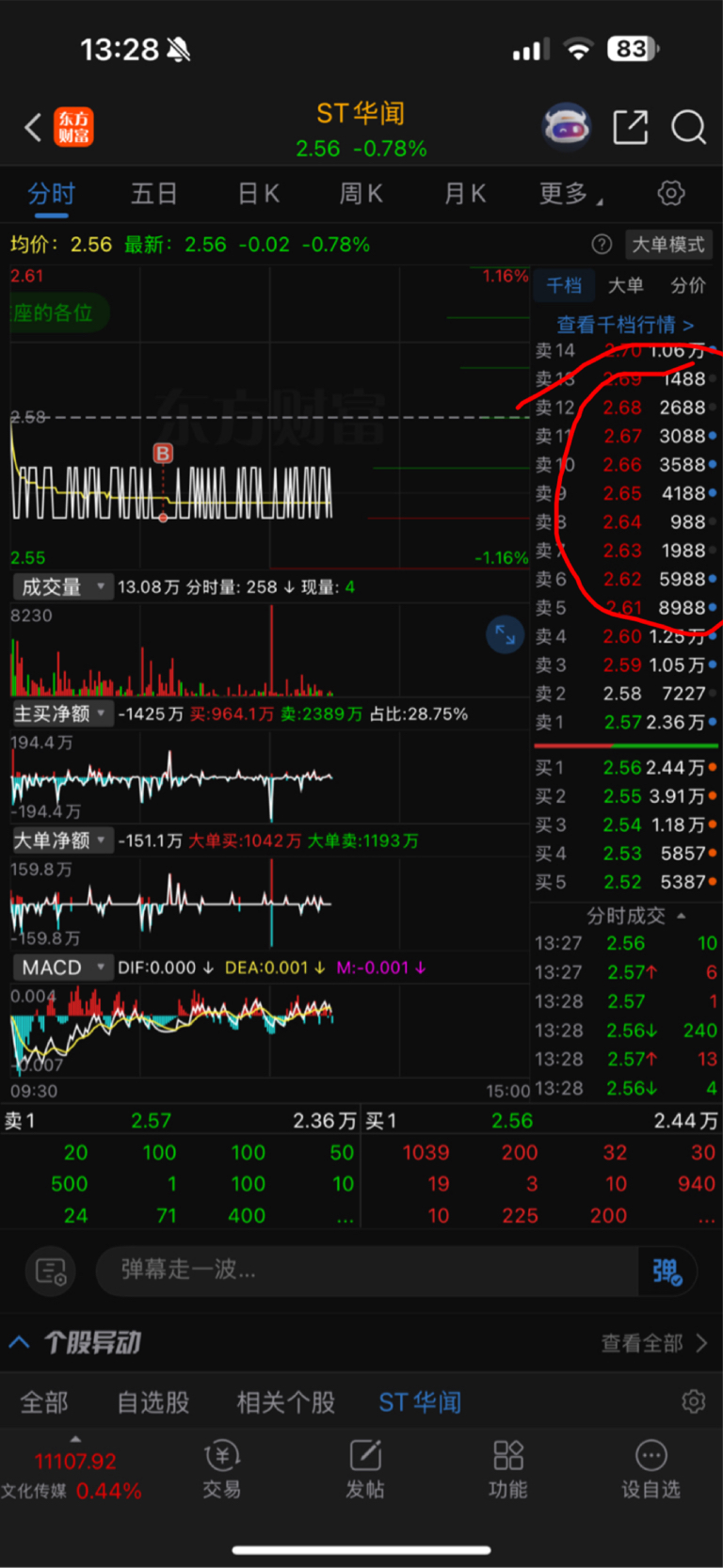
Task: Switch to the 周K tab
Action: 361,194
